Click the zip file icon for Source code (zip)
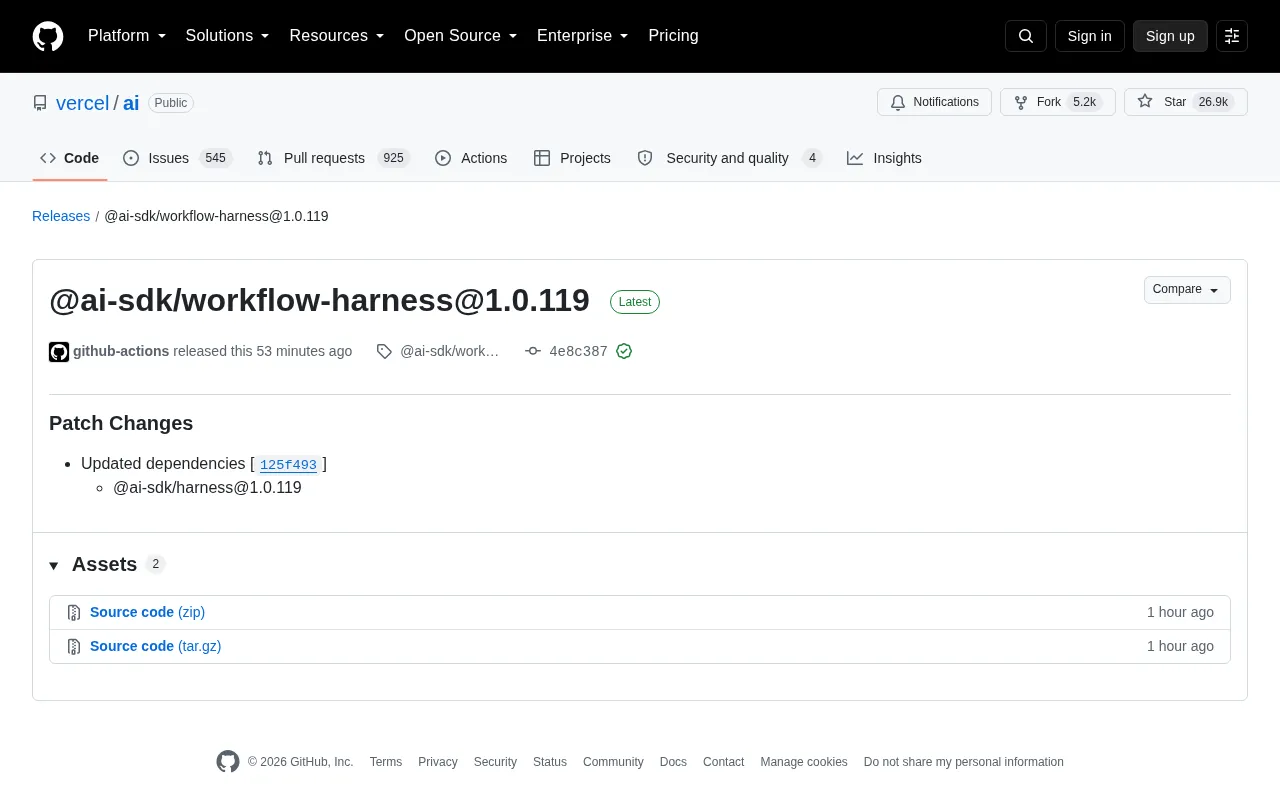Image resolution: width=1280 pixels, height=800 pixels. tap(74, 613)
